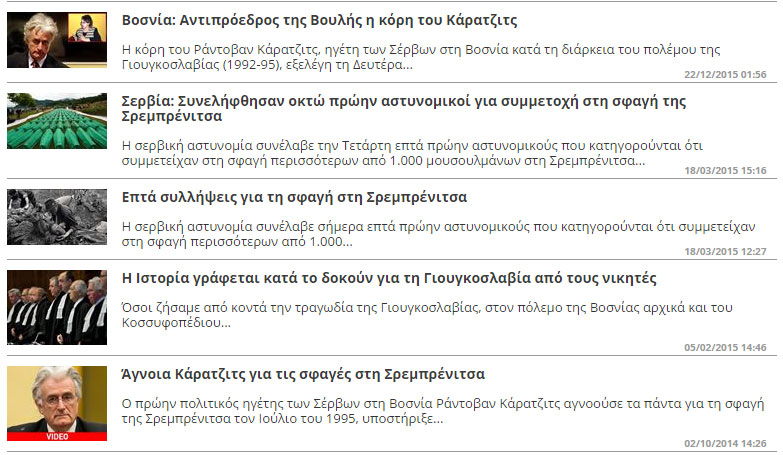This screenshot has height=455, width=783.
Task: Open headline 'Άγνοια Κάρατζιτς για τις σφαγές'
Action: pos(303,374)
